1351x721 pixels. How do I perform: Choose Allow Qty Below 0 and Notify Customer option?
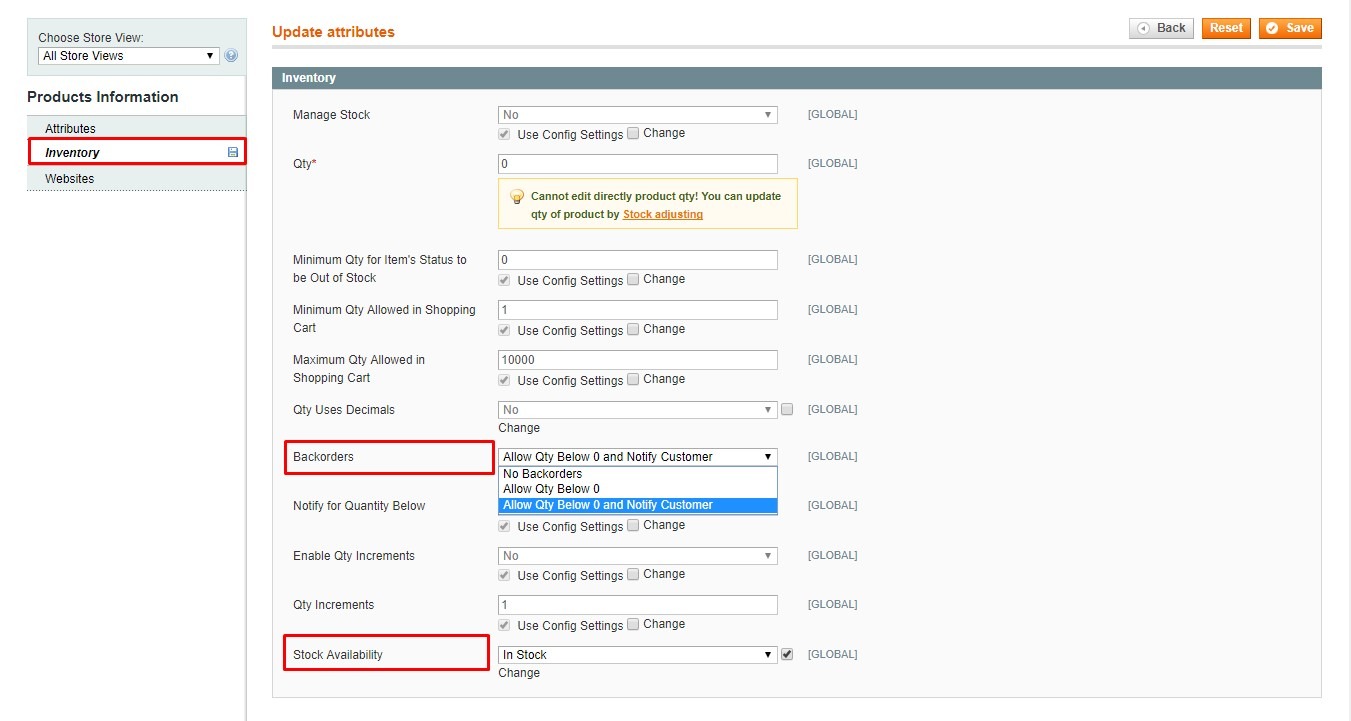tap(638, 505)
